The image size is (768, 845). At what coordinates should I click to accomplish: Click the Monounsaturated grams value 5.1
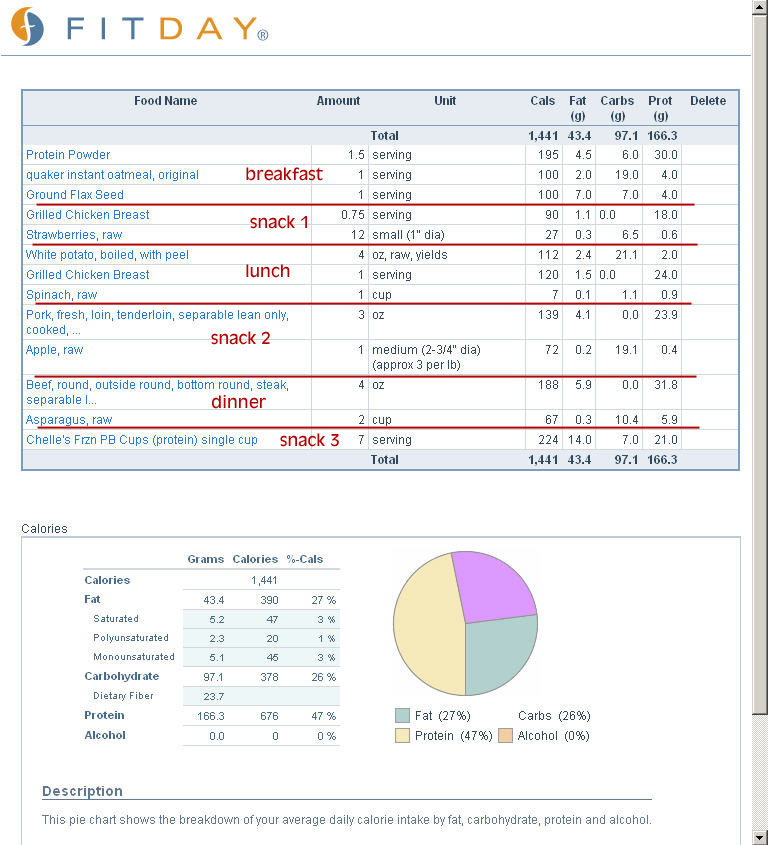coord(217,657)
